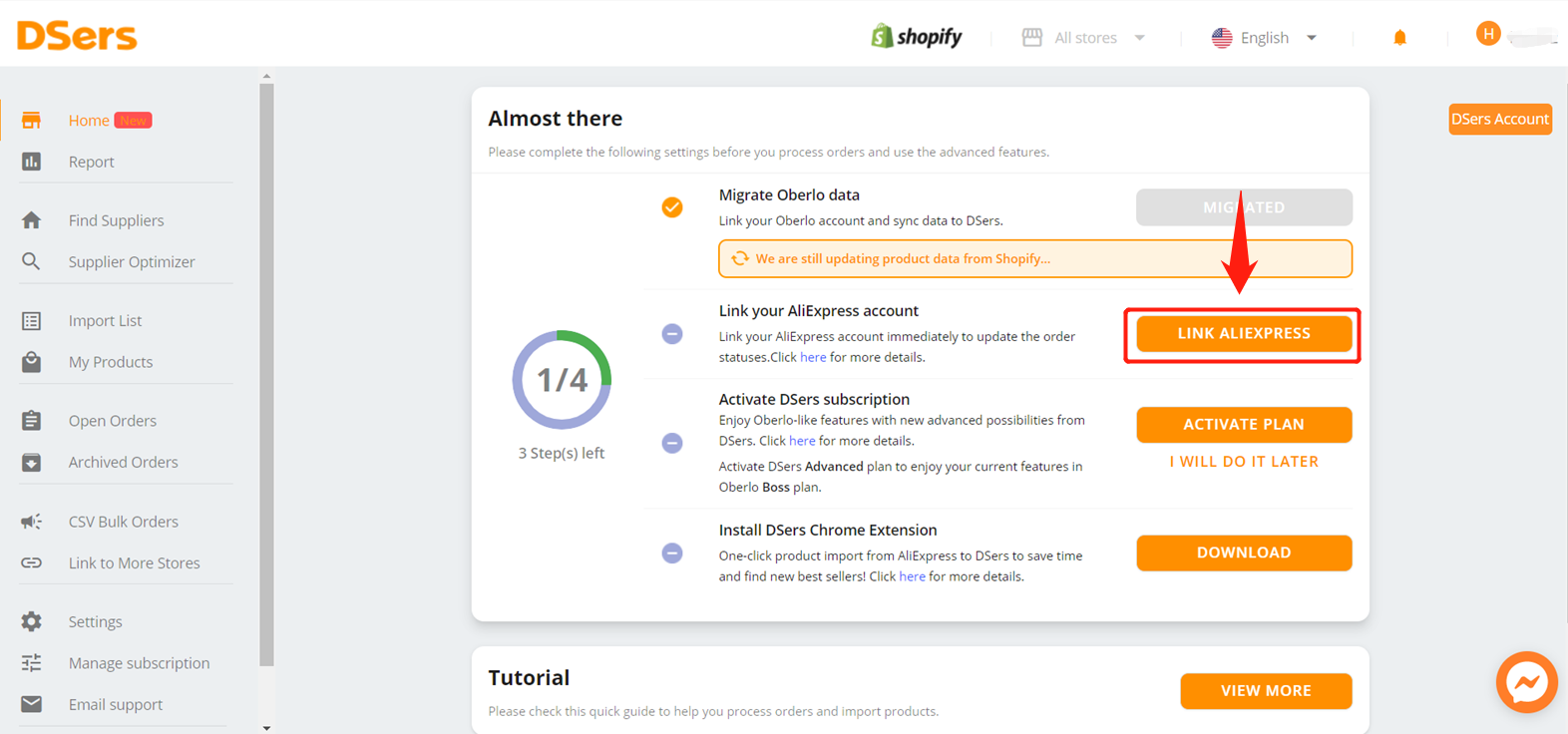
Task: Click the ACTIVATE PLAN button
Action: tap(1244, 425)
